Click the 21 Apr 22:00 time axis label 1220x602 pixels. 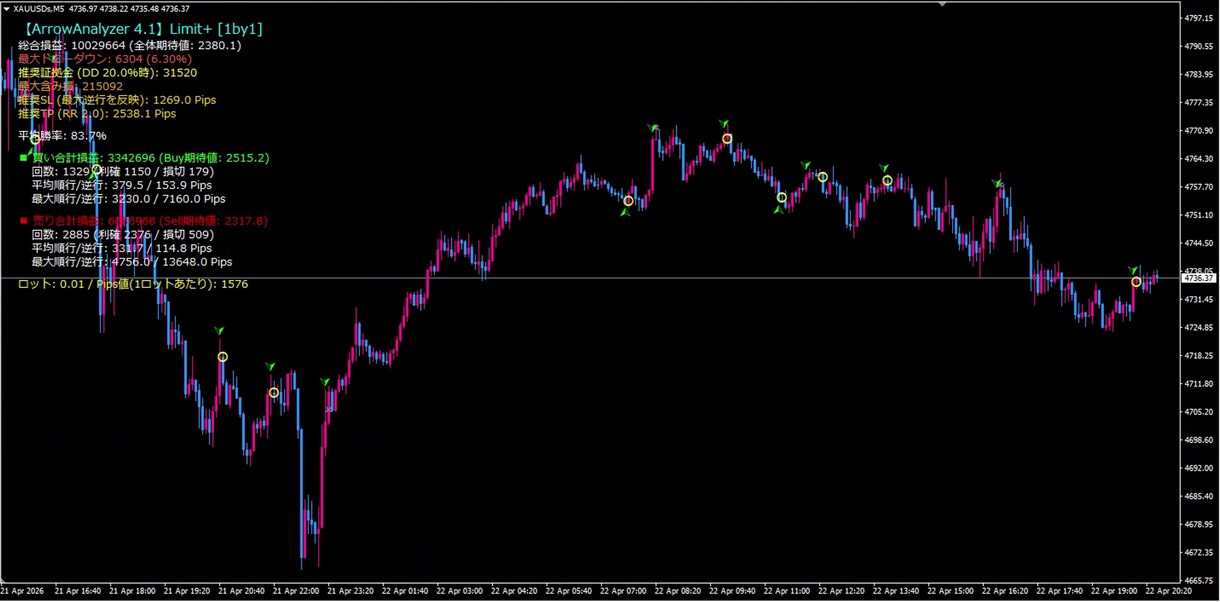295,591
